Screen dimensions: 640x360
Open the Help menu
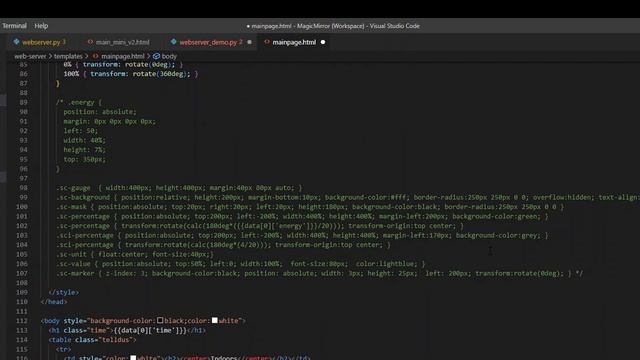tap(41, 26)
